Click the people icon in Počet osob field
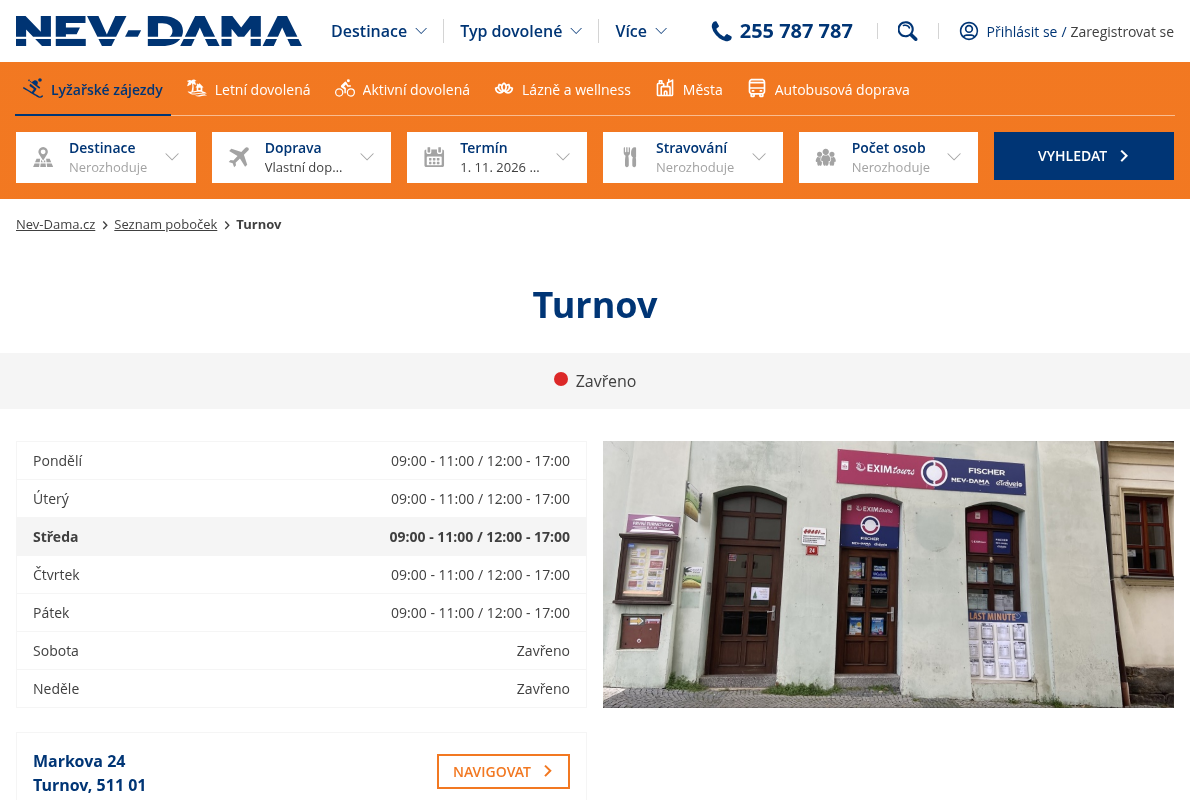The image size is (1200, 800). 825,157
